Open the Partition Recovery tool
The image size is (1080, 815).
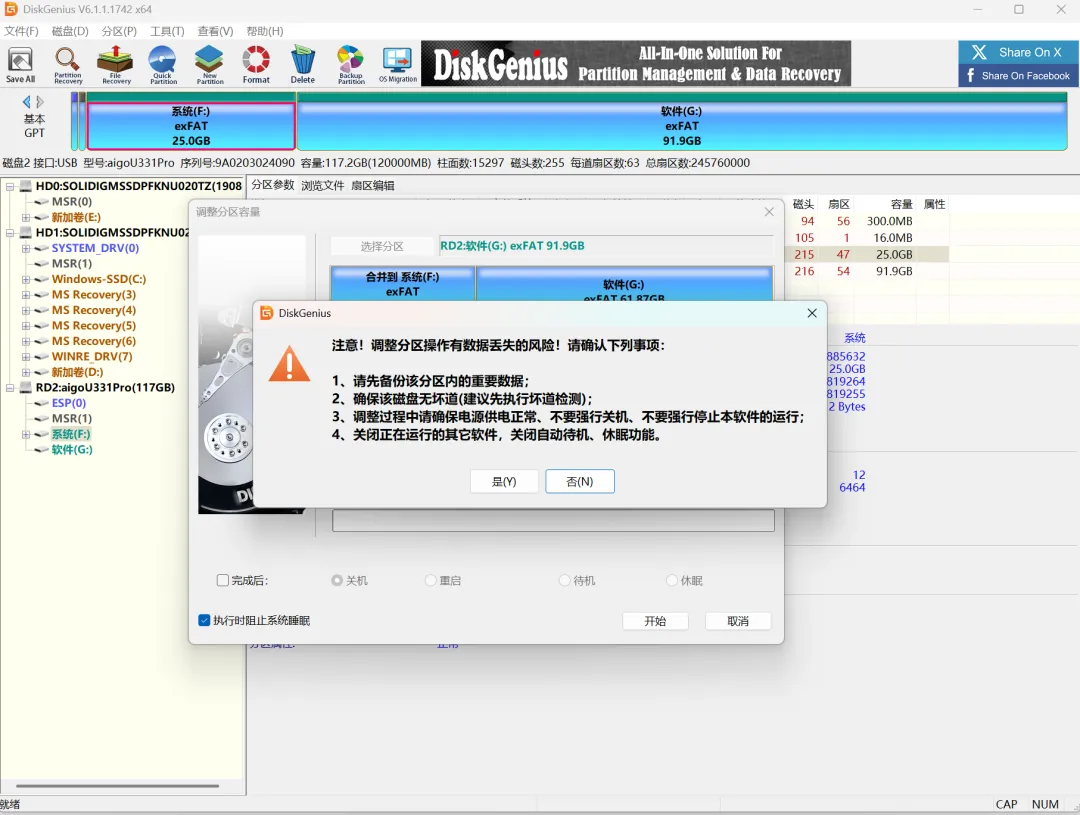click(68, 65)
